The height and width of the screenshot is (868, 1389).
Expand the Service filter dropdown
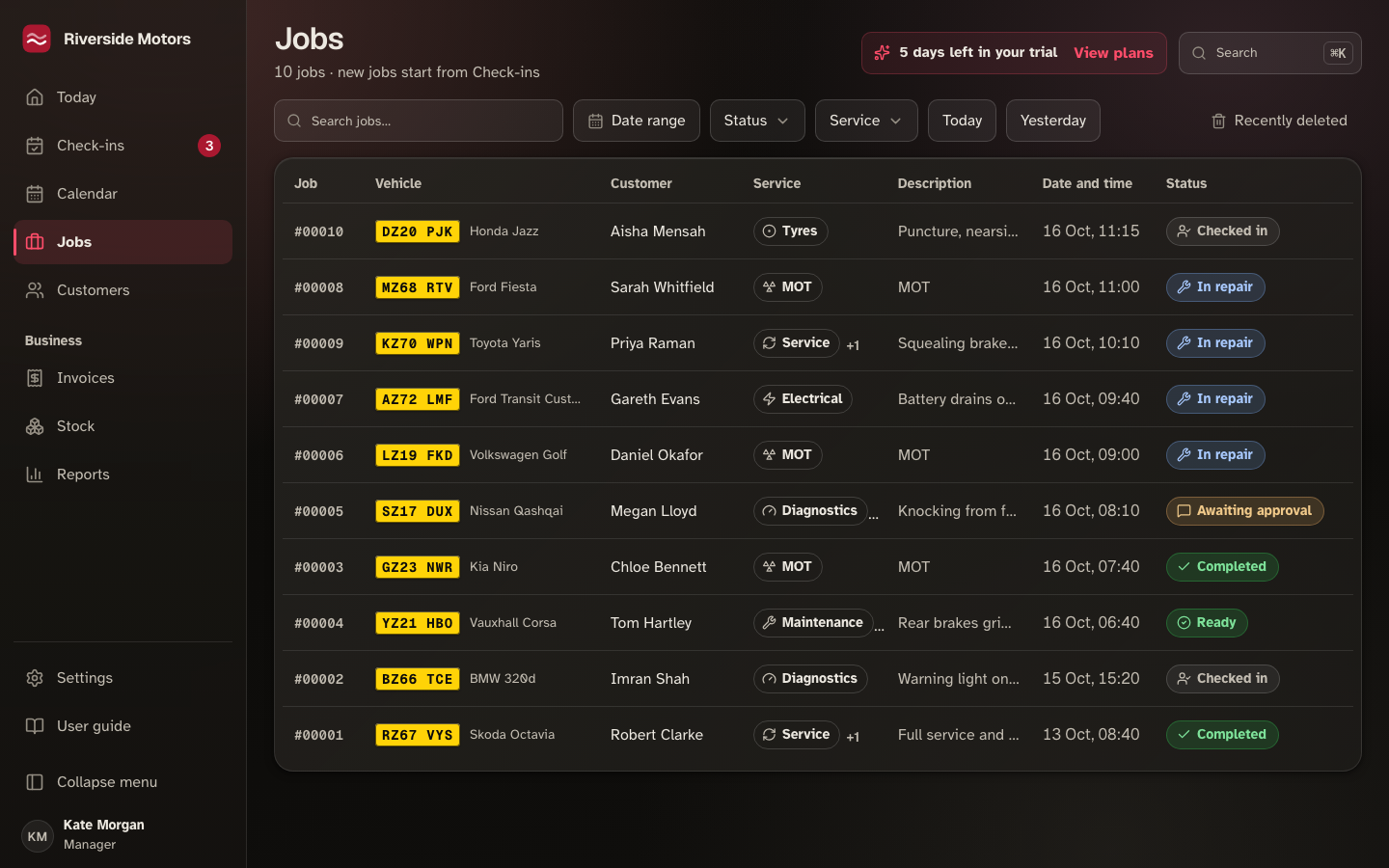pyautogui.click(x=866, y=121)
